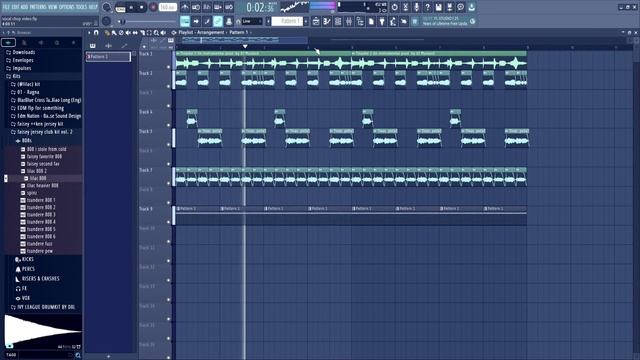Click the record button
The height and width of the screenshot is (360, 640).
[153, 7]
